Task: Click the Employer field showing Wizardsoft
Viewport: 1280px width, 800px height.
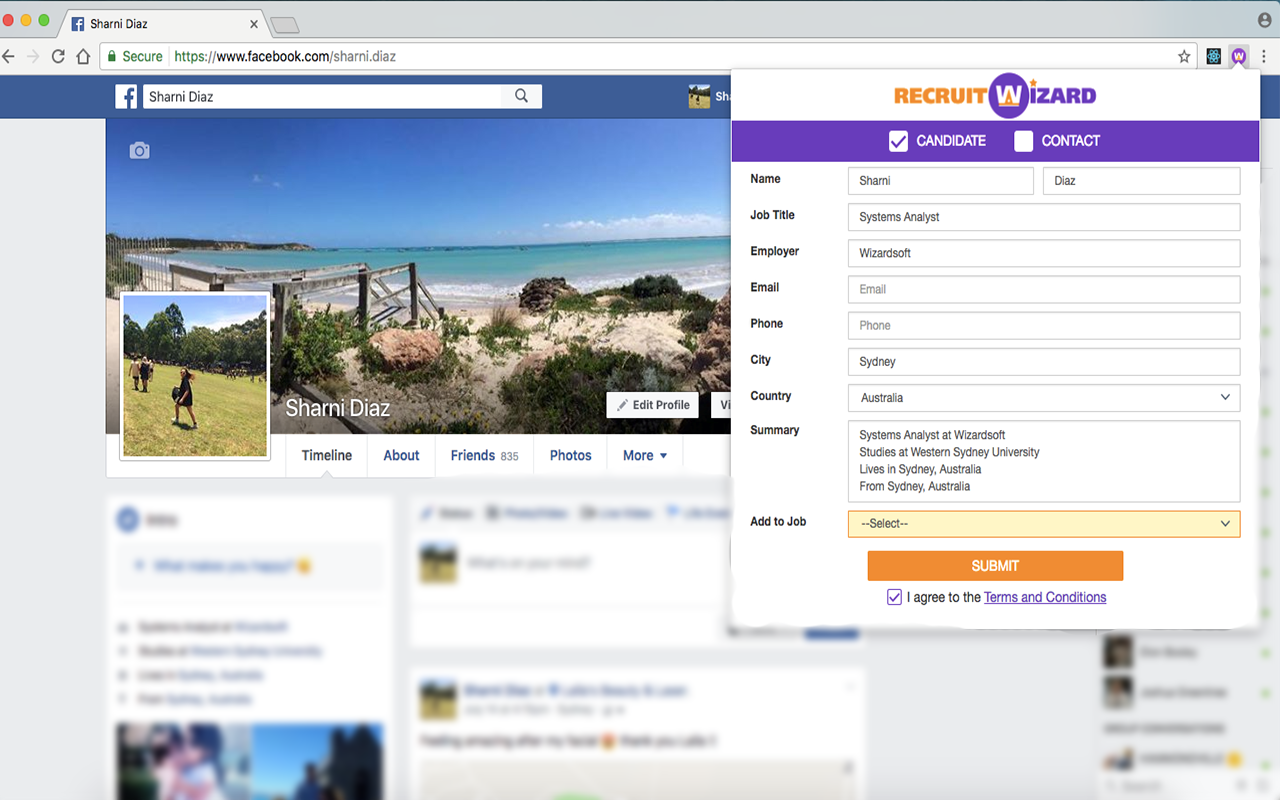Action: point(1044,253)
